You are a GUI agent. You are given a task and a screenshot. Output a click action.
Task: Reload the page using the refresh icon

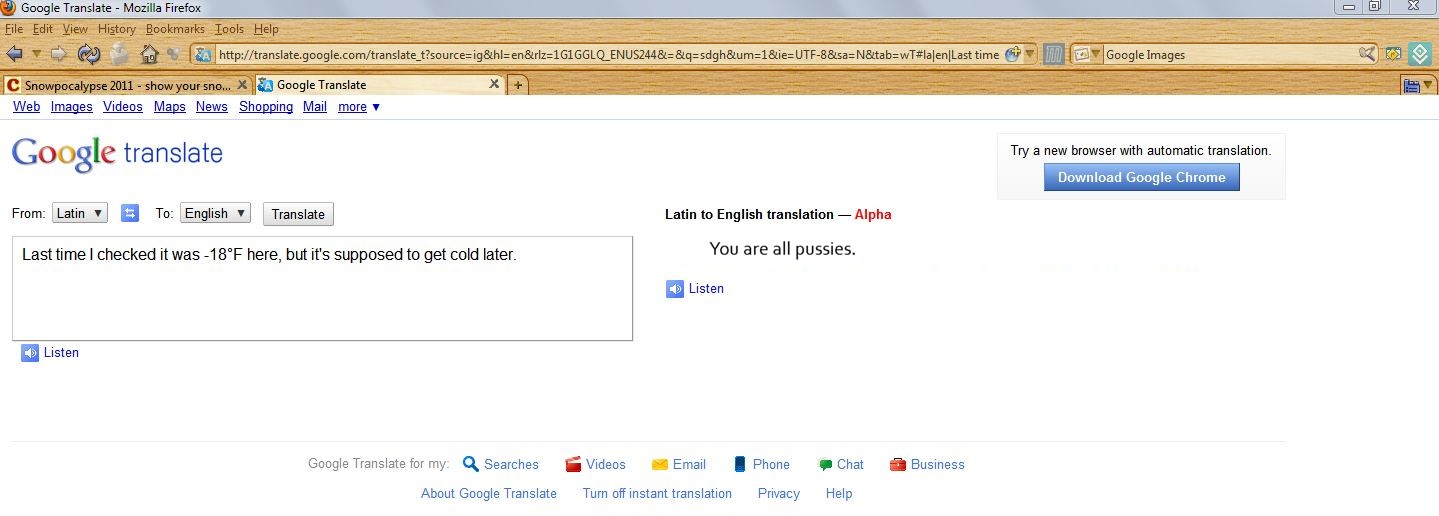tap(89, 54)
